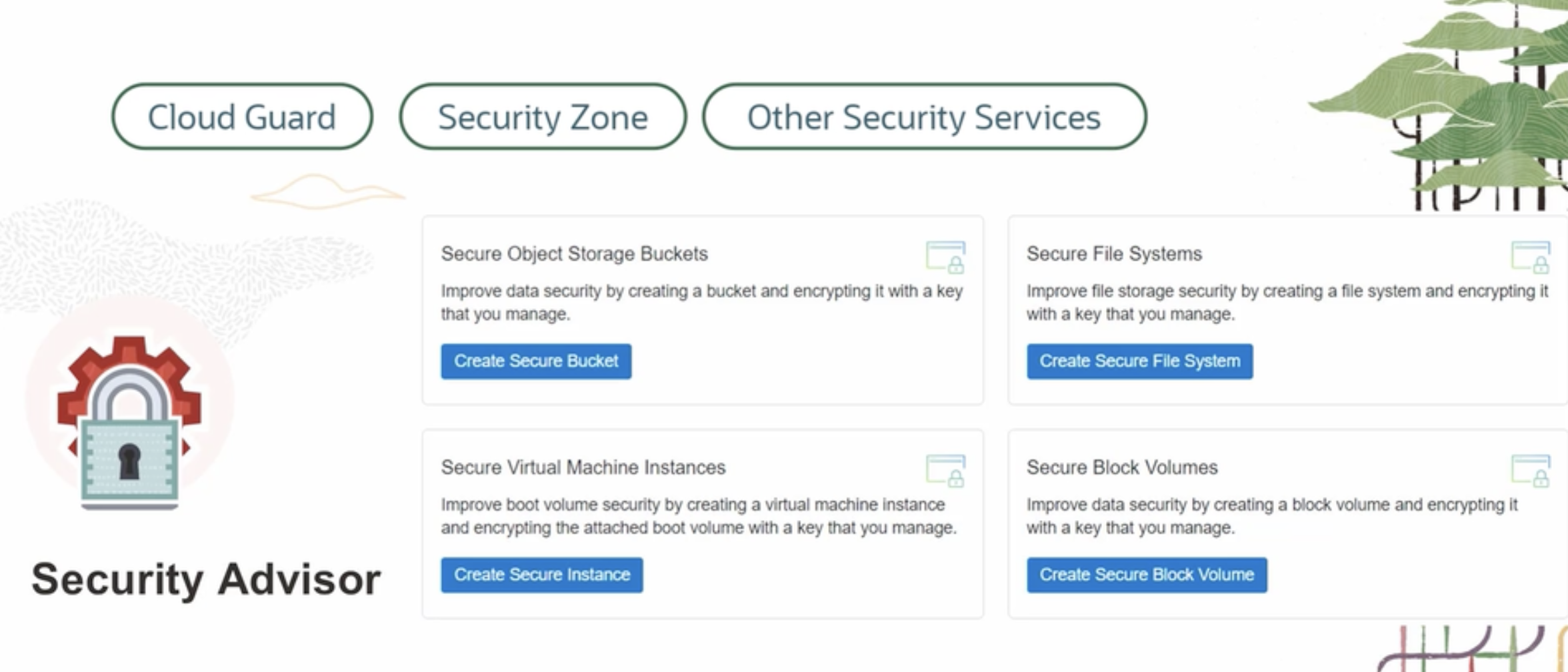Click the Security Advisor title text
Image resolution: width=1568 pixels, height=672 pixels.
[x=205, y=579]
